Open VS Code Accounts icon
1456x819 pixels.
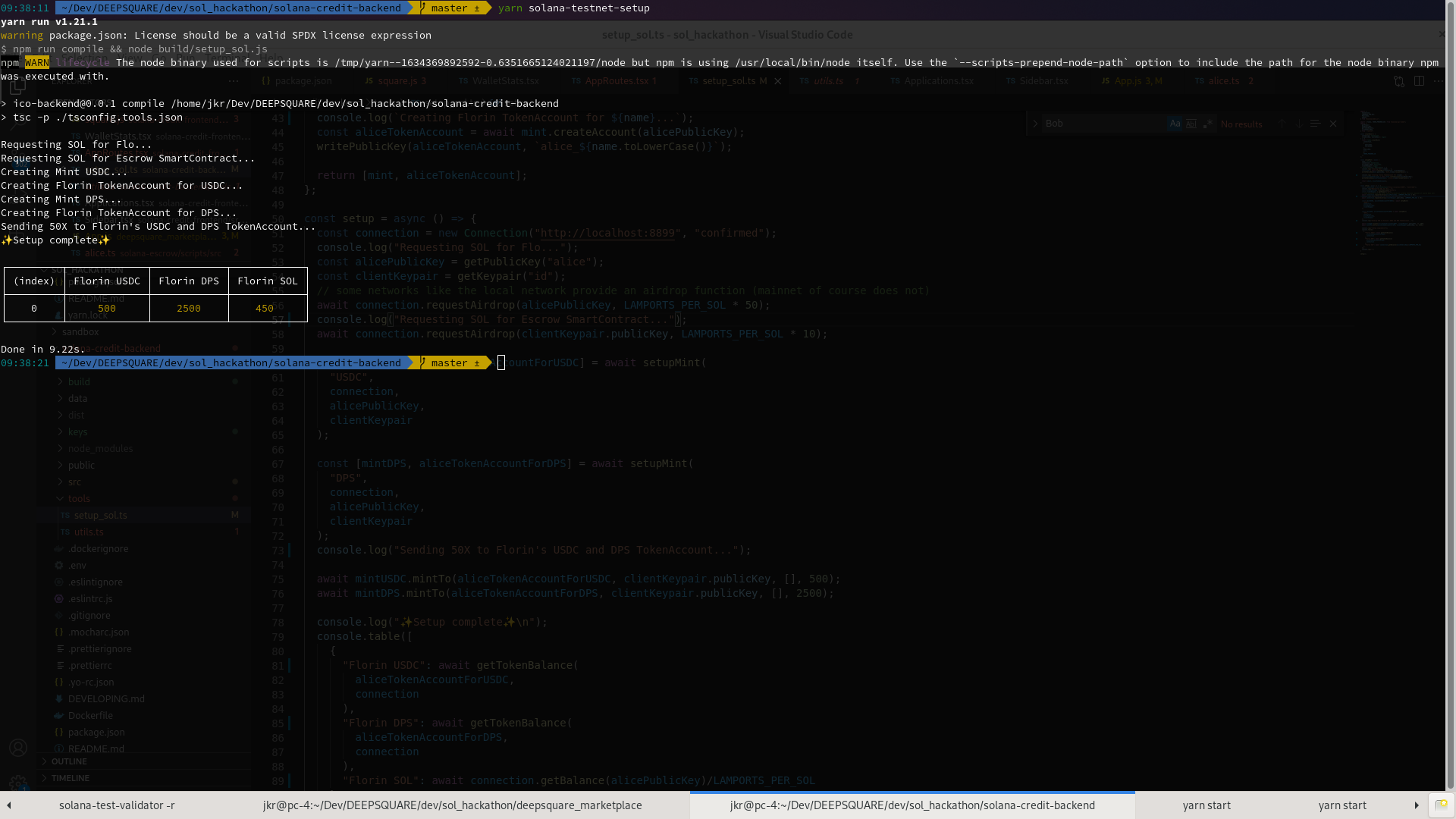18,748
